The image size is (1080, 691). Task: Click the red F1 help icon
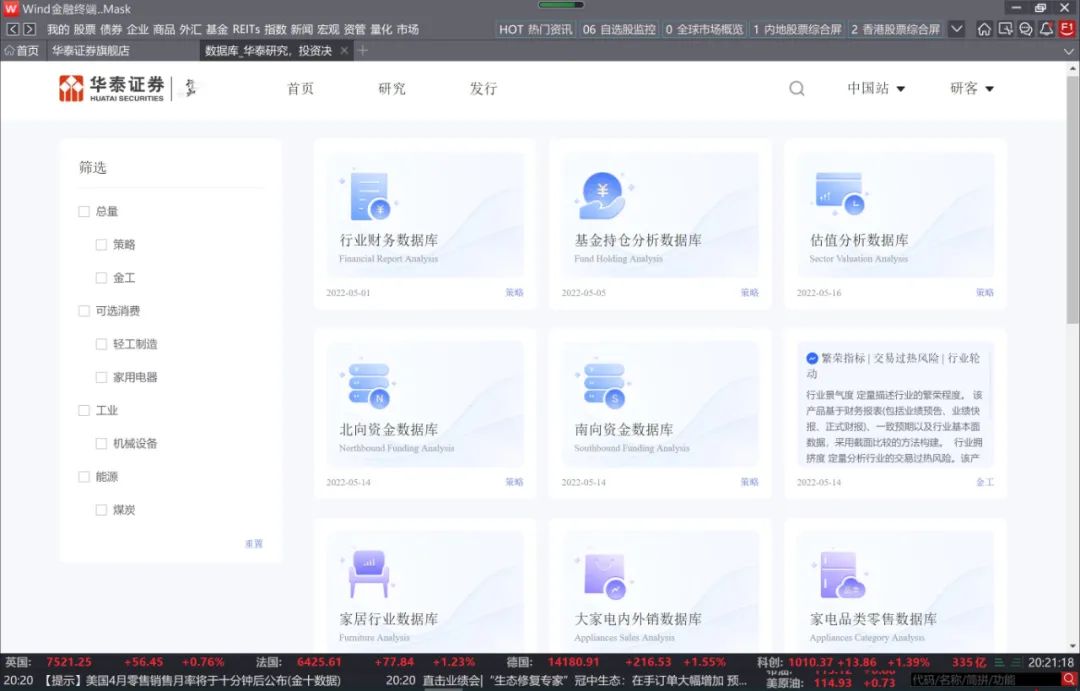[x=1067, y=29]
